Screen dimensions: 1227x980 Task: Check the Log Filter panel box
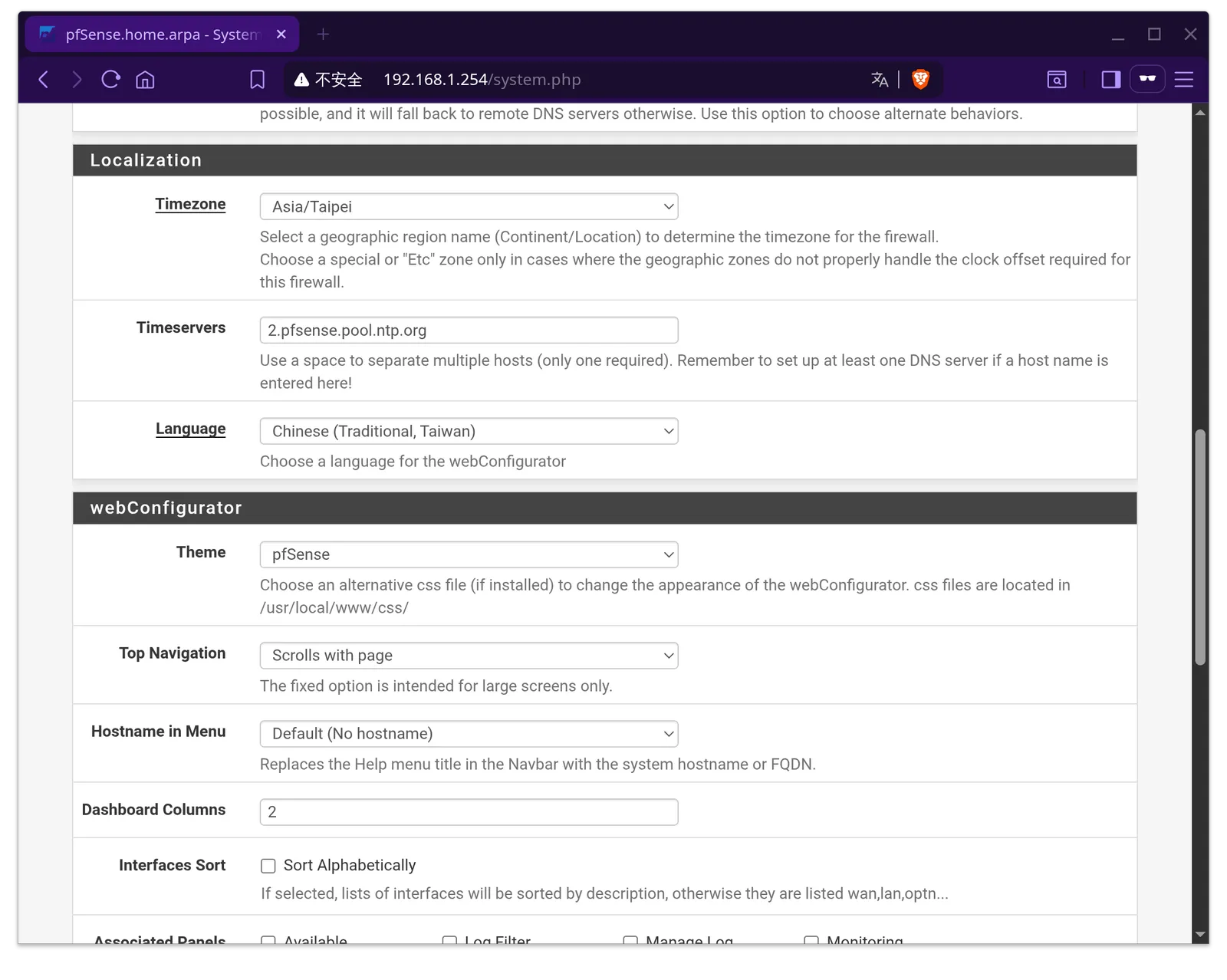coord(449,939)
